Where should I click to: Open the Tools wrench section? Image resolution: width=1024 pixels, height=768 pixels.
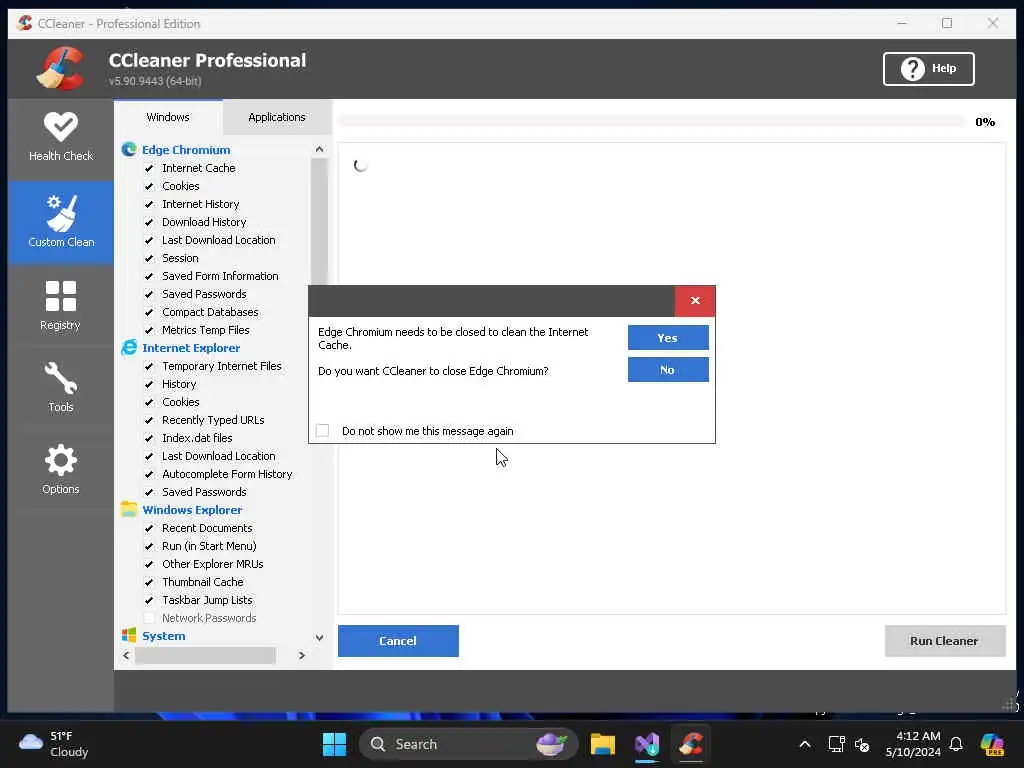point(61,387)
